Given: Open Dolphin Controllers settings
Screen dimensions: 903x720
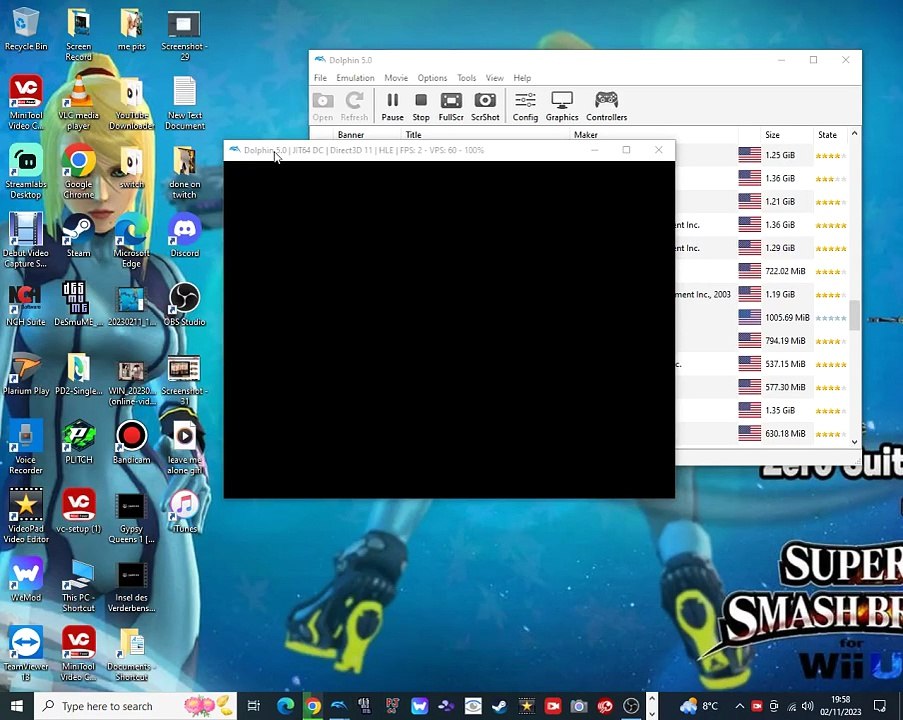Looking at the screenshot, I should (x=606, y=107).
